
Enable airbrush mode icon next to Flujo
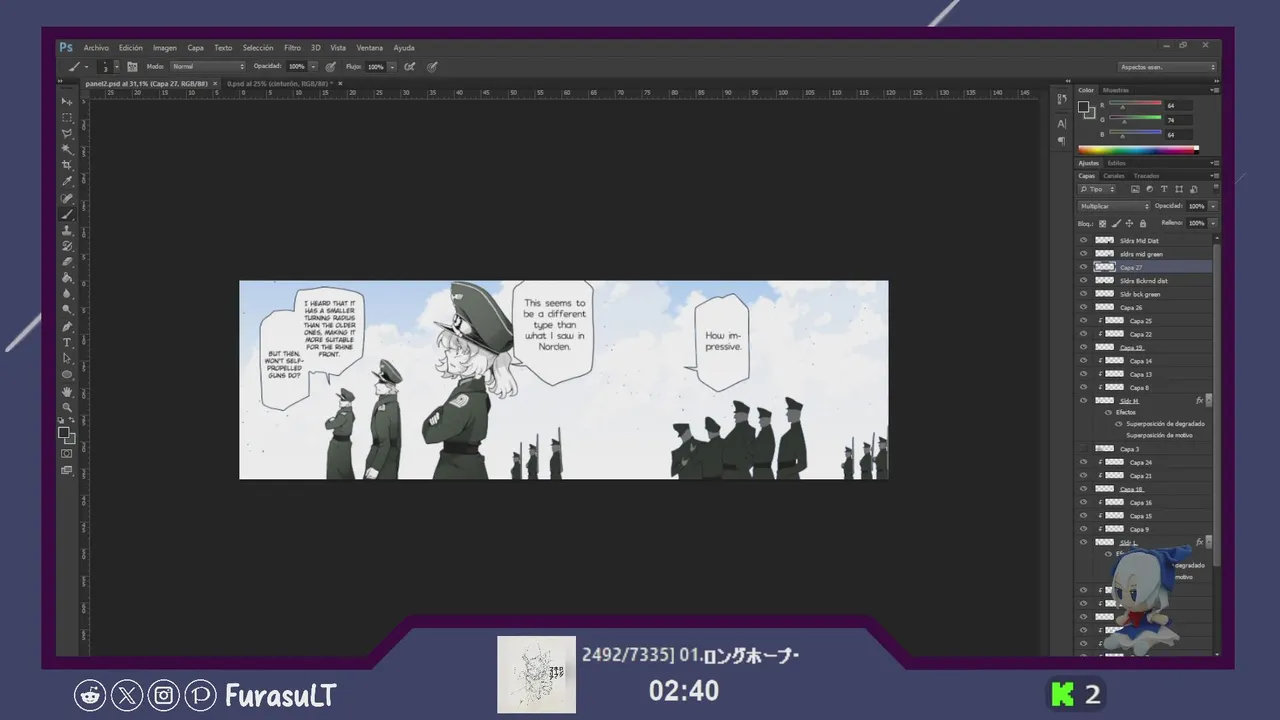410,67
